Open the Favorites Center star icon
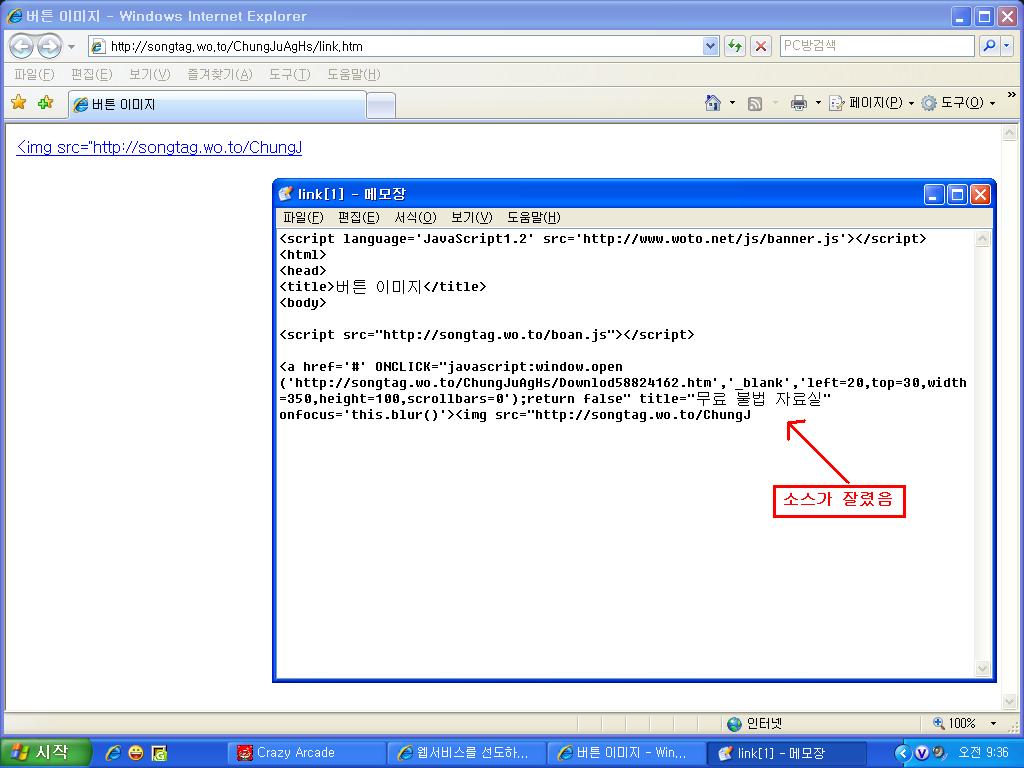 click(18, 103)
